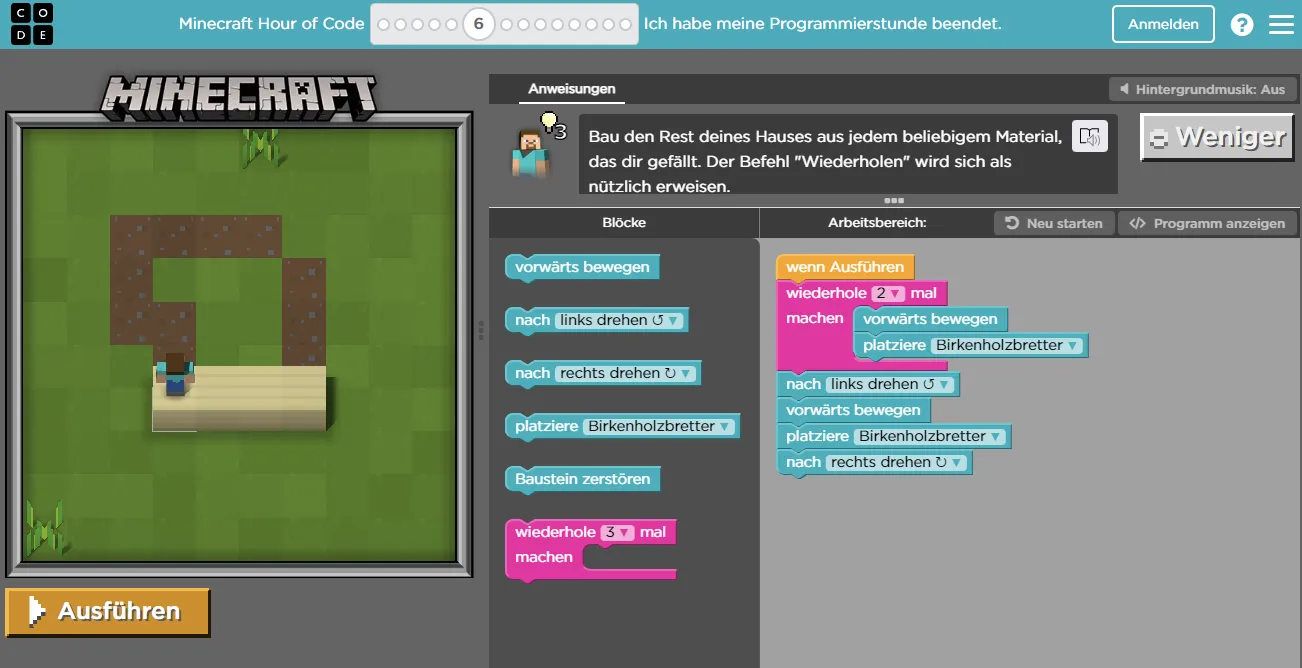Open the help question mark icon
Image resolution: width=1302 pixels, height=668 pixels.
click(1242, 25)
